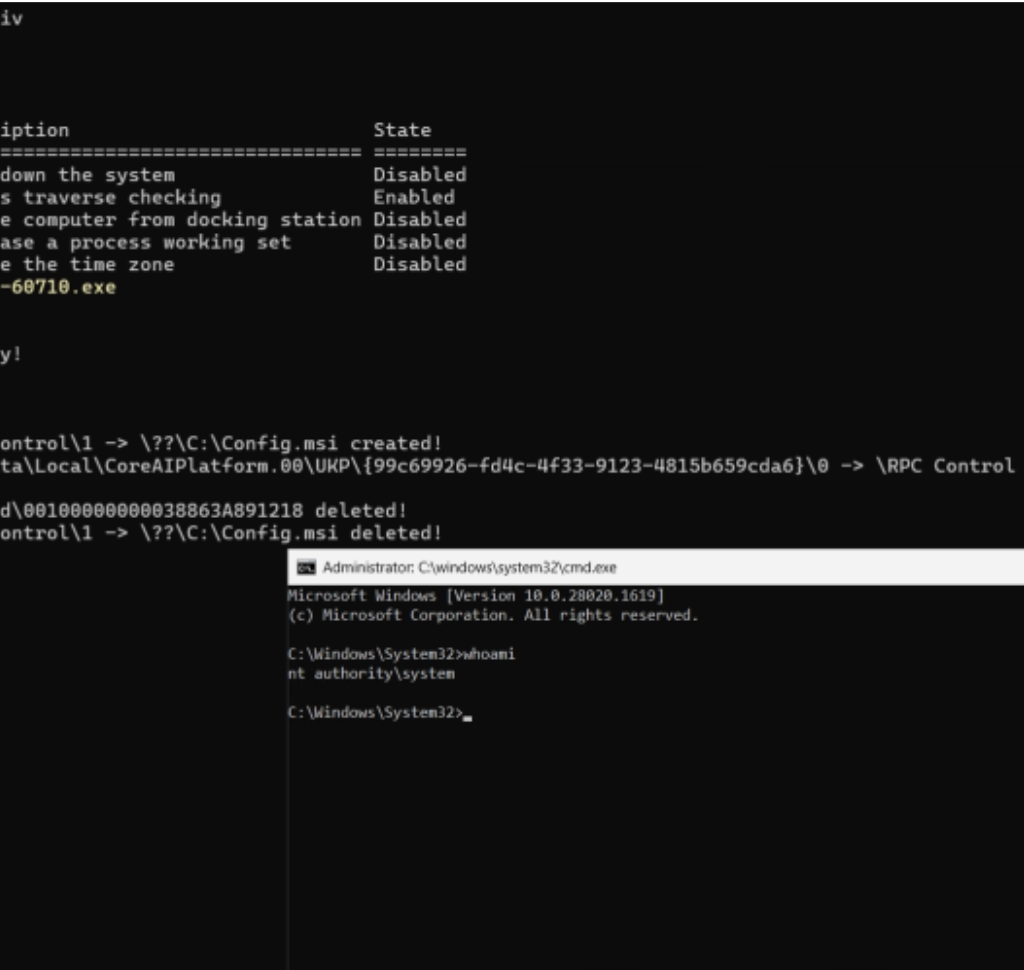Click the 'nt authority\system' output line
The image size is (1024, 970).
tap(370, 674)
